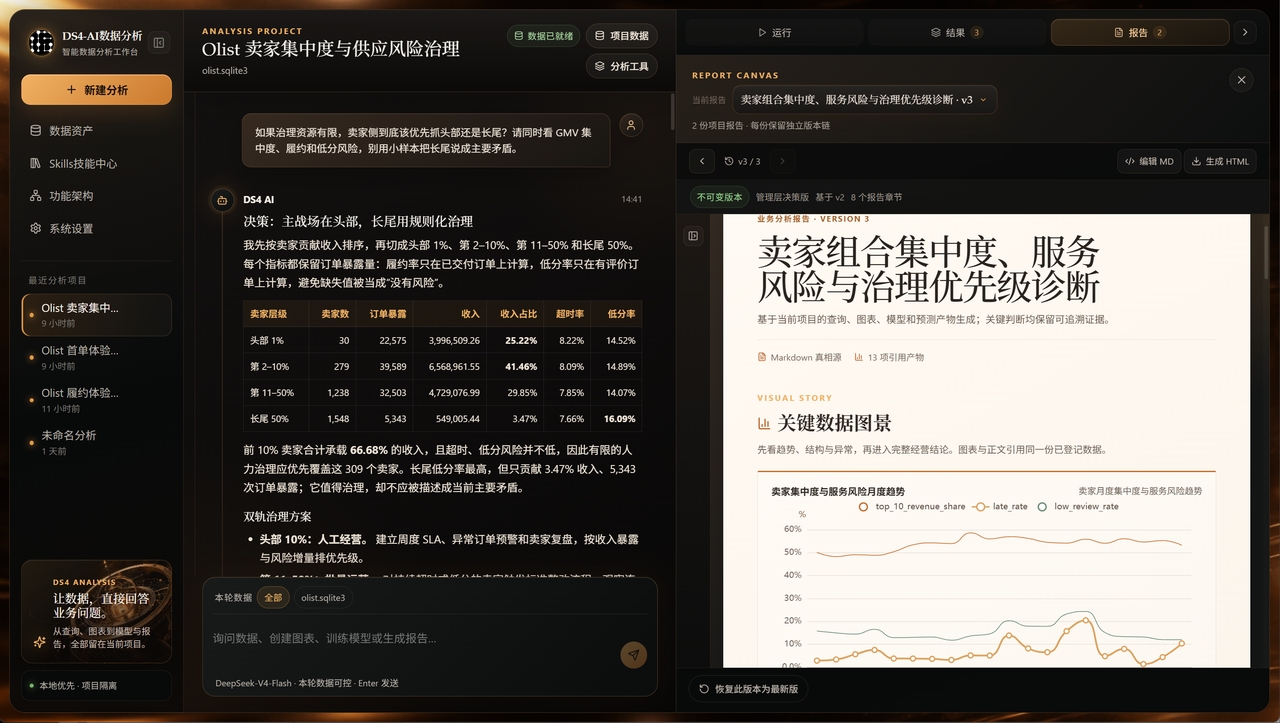Collapse the left sidebar with panel icon

click(x=159, y=42)
